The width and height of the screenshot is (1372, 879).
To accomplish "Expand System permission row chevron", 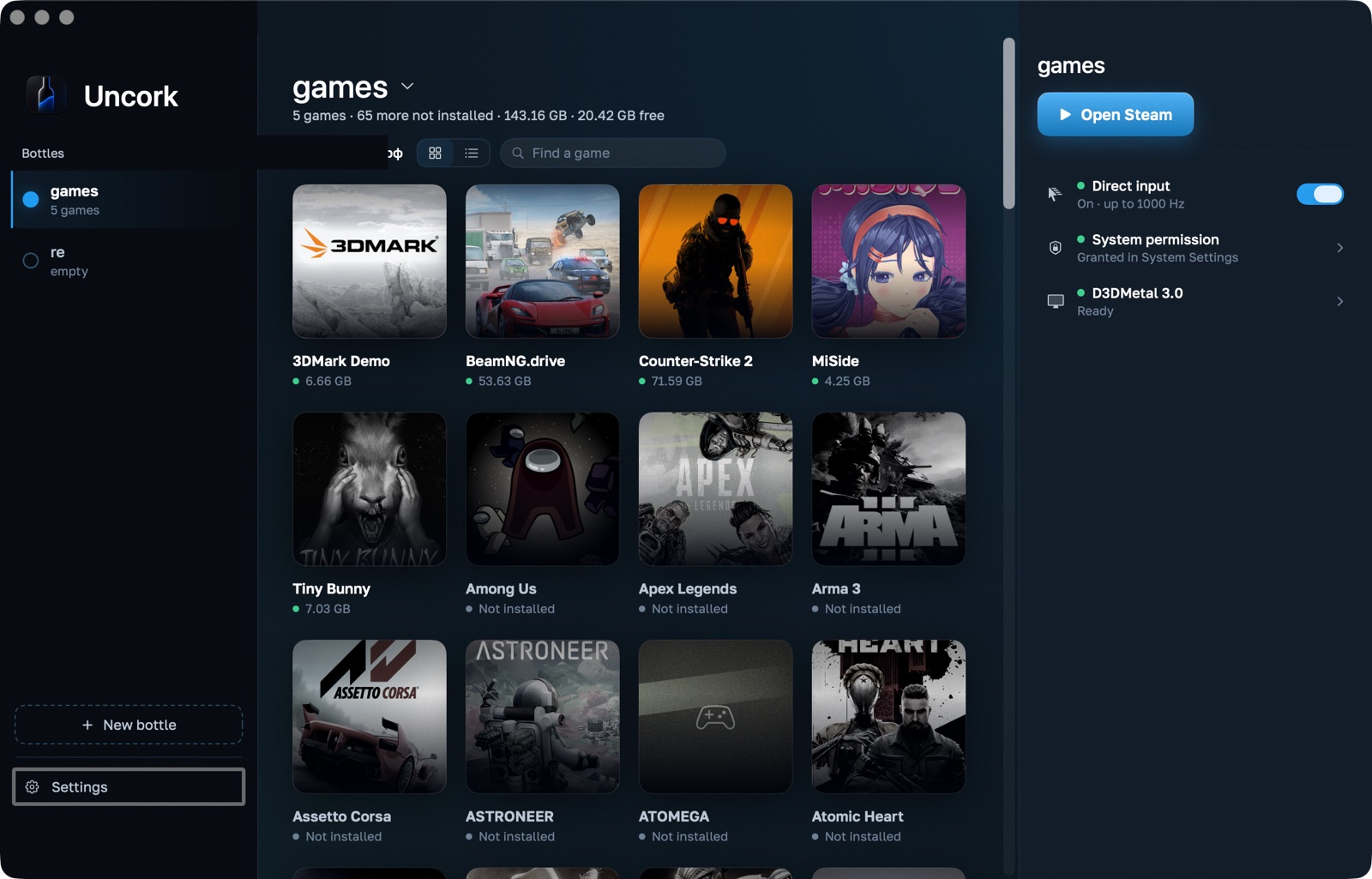I will (1339, 248).
